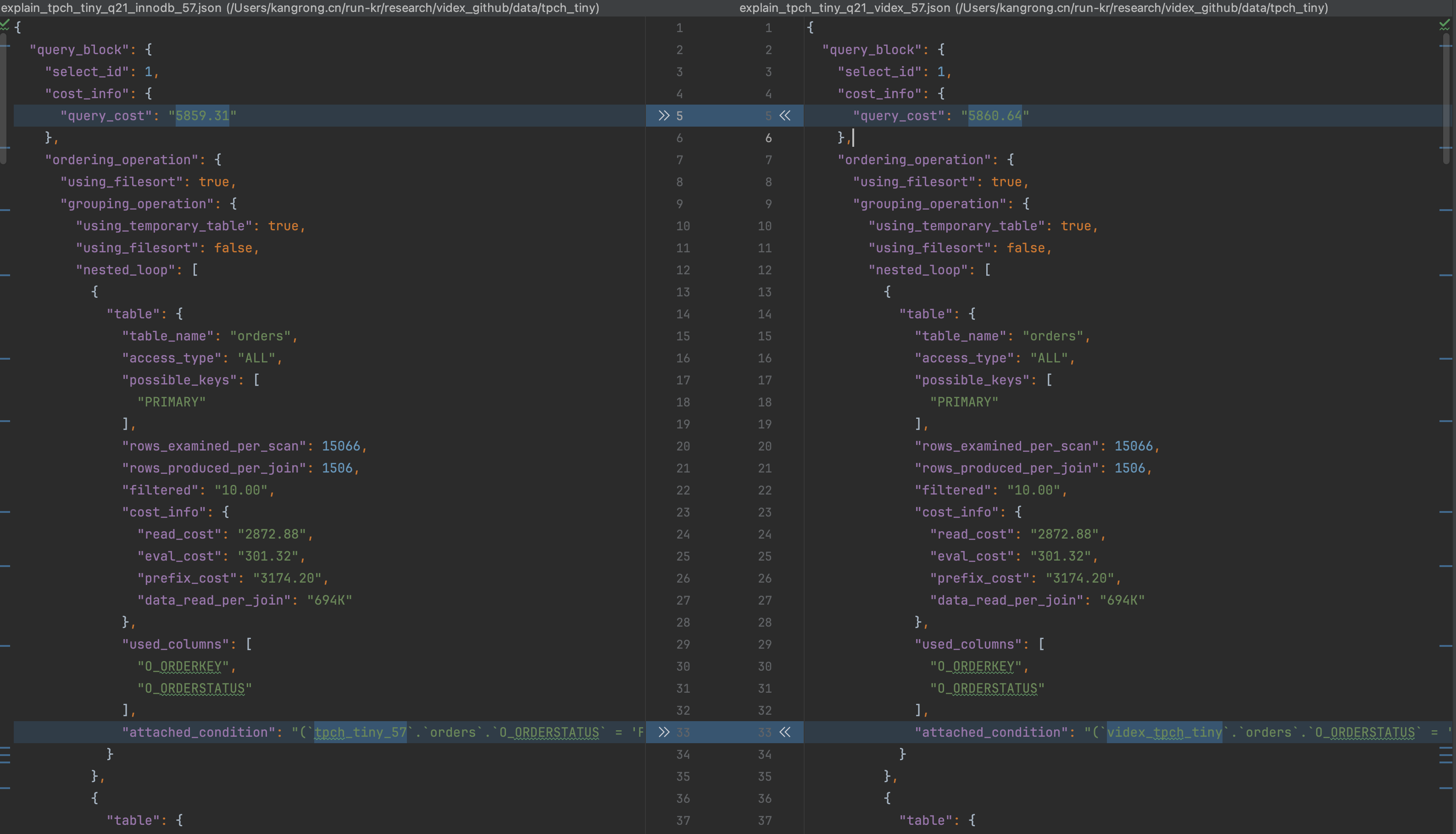The height and width of the screenshot is (834, 1456).
Task: Click highlighted tpch_tiny_57 schema name in left pane
Action: coord(360,732)
